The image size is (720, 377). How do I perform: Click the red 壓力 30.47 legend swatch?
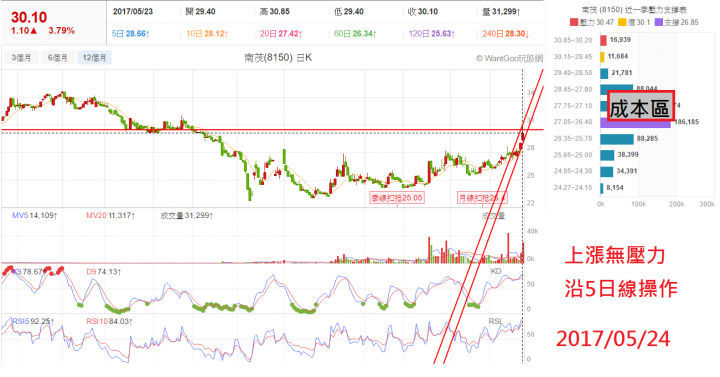(x=574, y=22)
